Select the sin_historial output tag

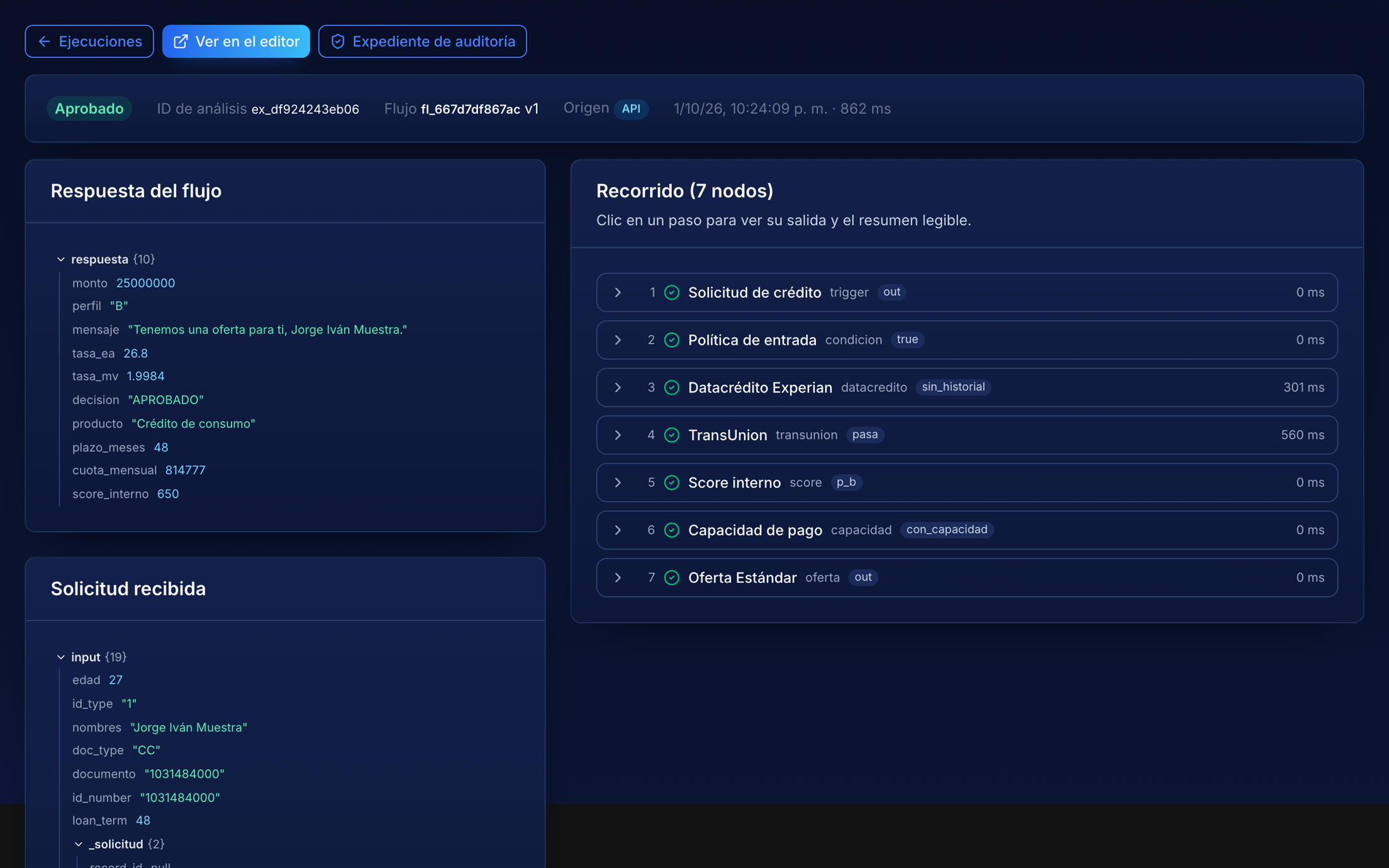[x=953, y=387]
